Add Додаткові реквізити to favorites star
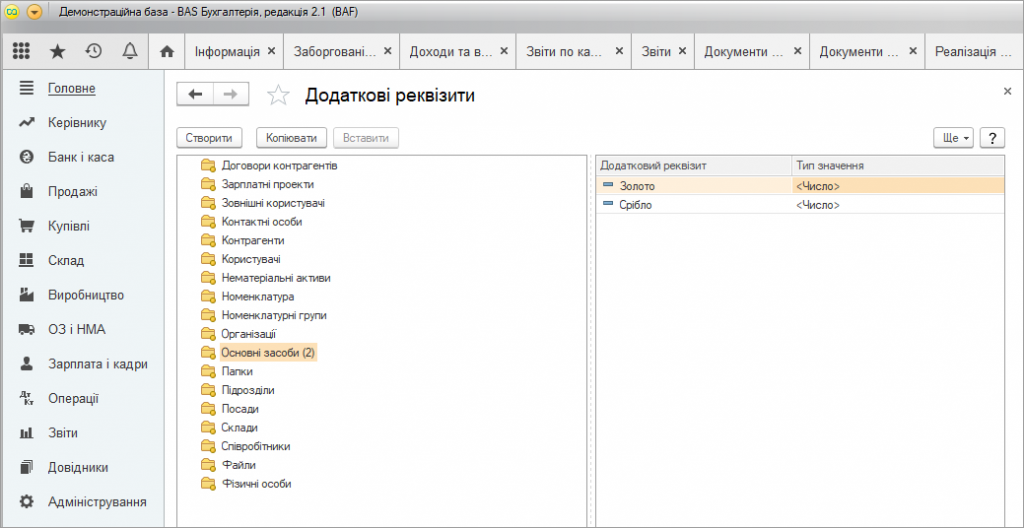The width and height of the screenshot is (1024, 528). [x=278, y=95]
